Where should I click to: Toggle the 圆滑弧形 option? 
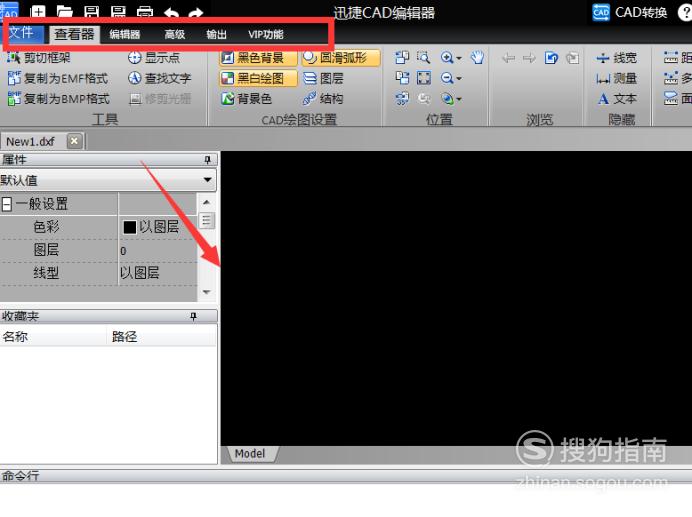[x=341, y=58]
